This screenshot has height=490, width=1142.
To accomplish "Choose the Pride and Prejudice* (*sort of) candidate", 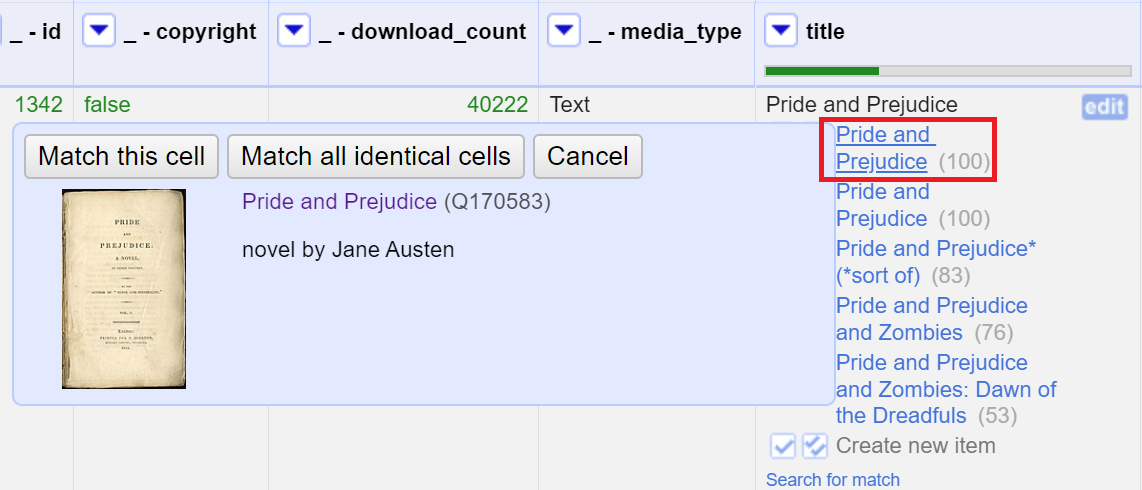I will [x=935, y=262].
